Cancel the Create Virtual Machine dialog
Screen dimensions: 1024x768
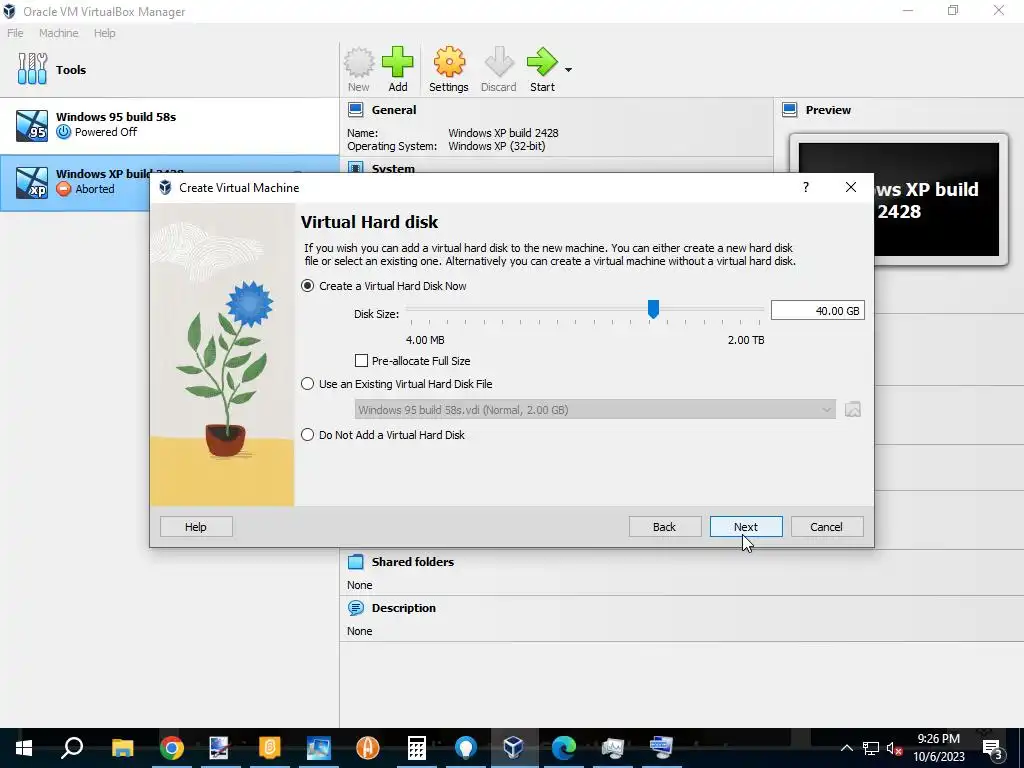point(827,527)
